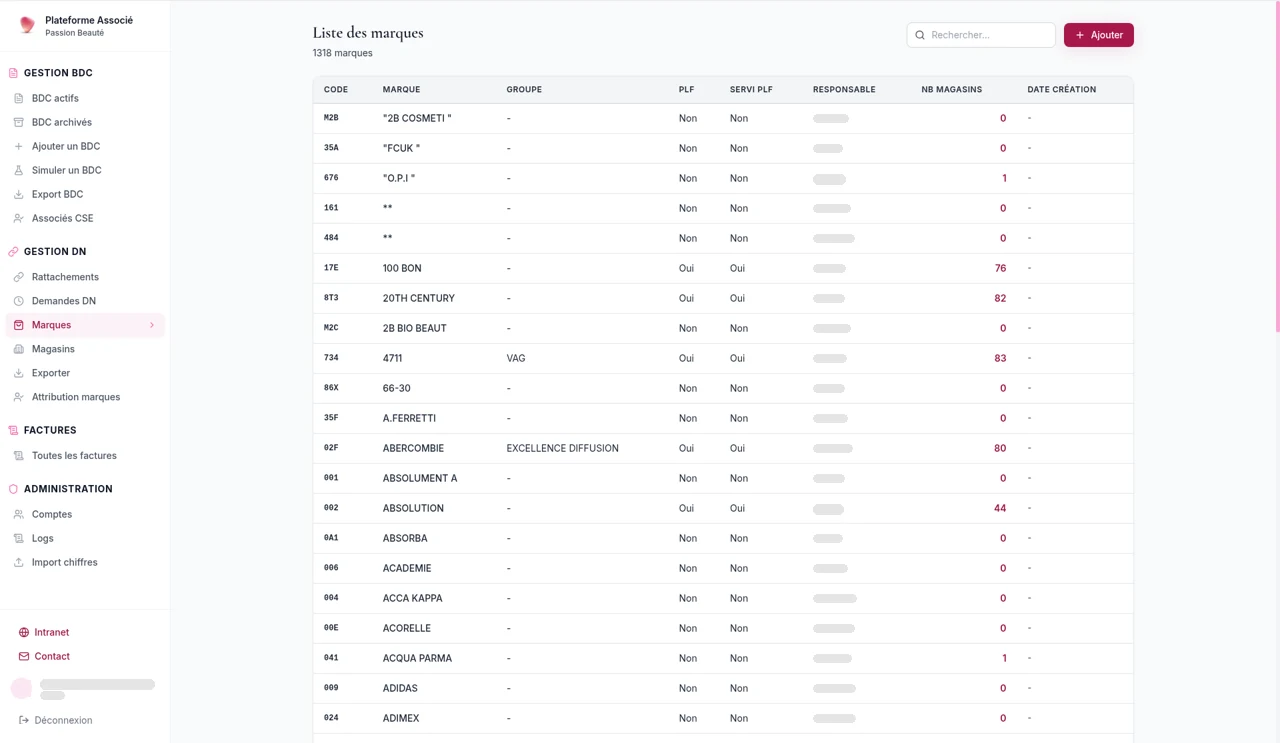1280x743 pixels.
Task: Click the Associés CSE user icon
Action: (x=18, y=218)
